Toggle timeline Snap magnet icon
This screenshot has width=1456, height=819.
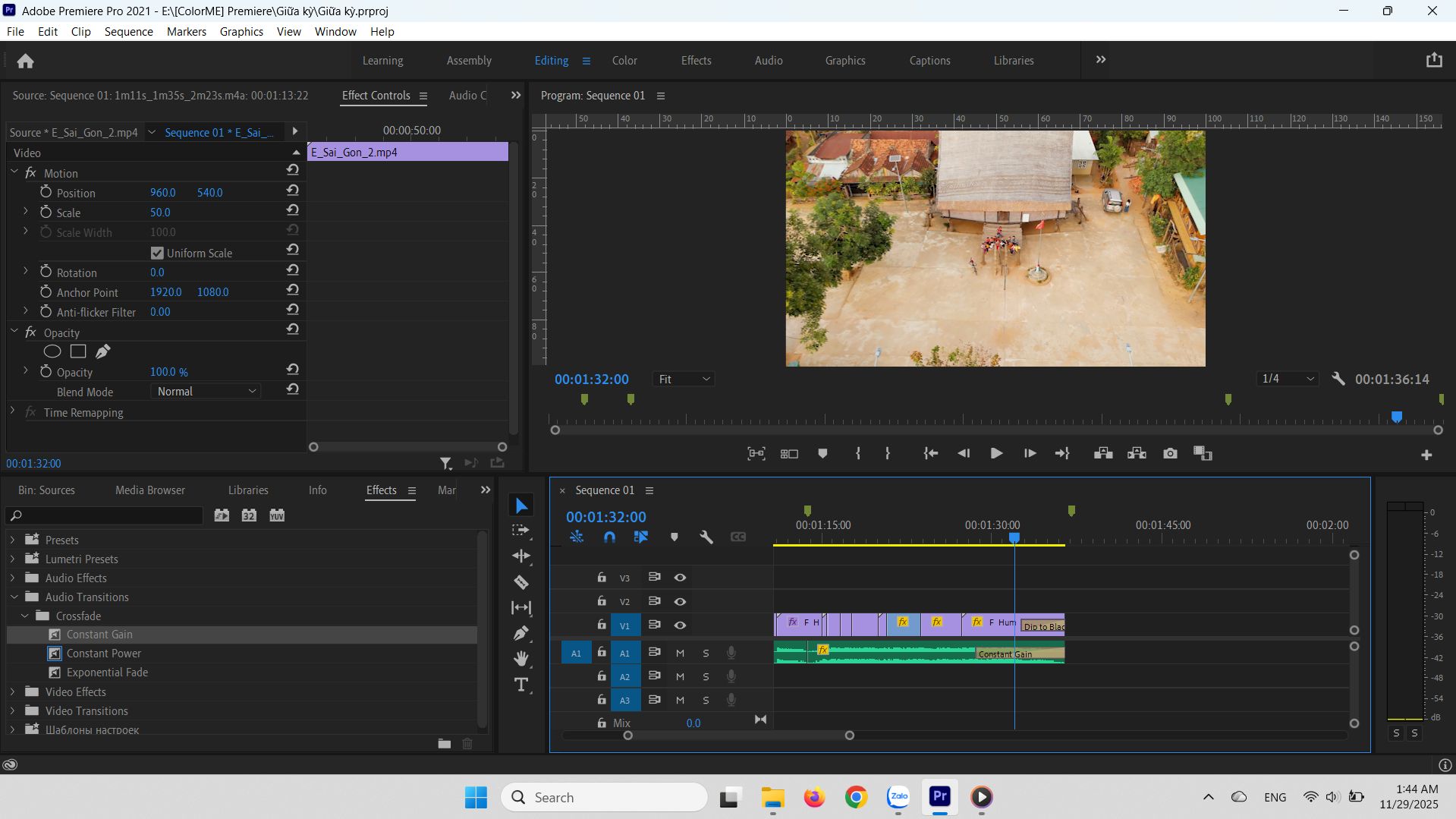click(x=609, y=537)
